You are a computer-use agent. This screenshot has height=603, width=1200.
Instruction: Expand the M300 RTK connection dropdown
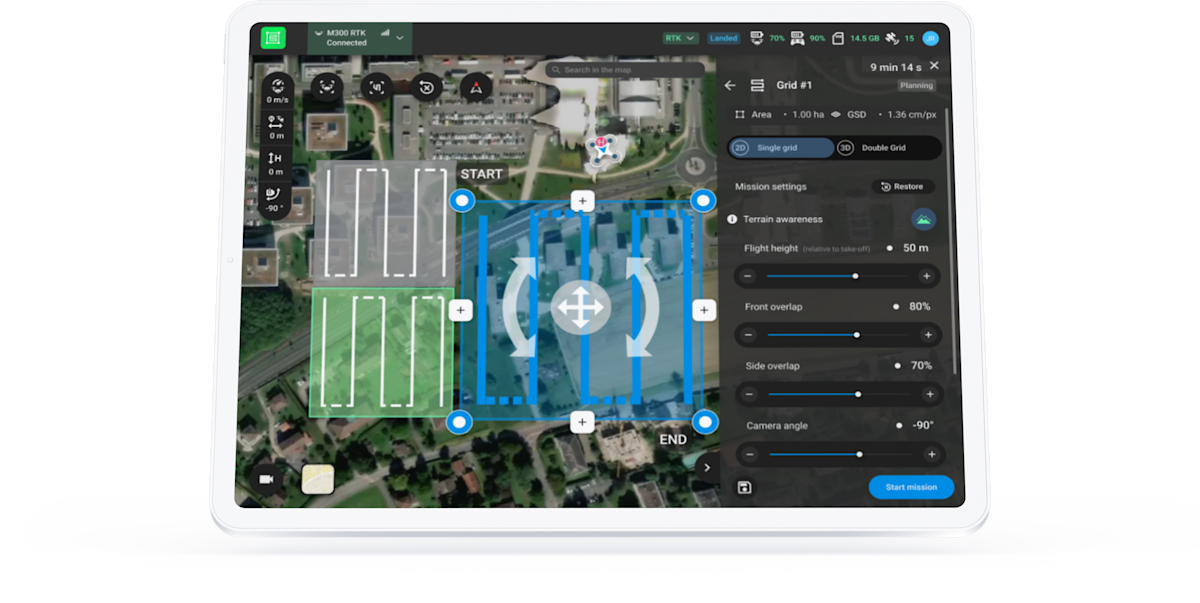[398, 38]
